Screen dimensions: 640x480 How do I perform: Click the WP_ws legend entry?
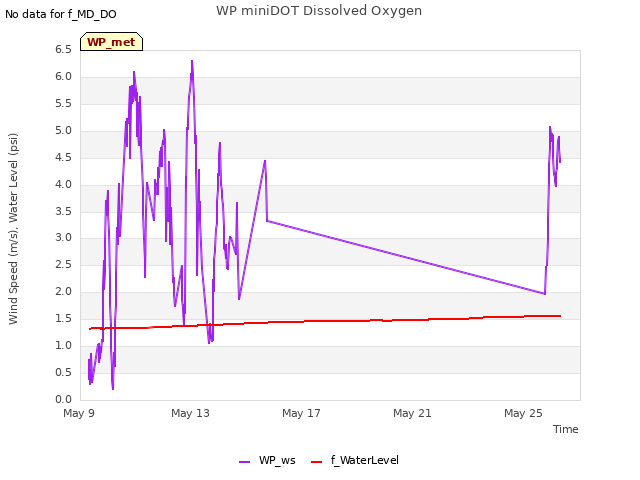point(267,460)
